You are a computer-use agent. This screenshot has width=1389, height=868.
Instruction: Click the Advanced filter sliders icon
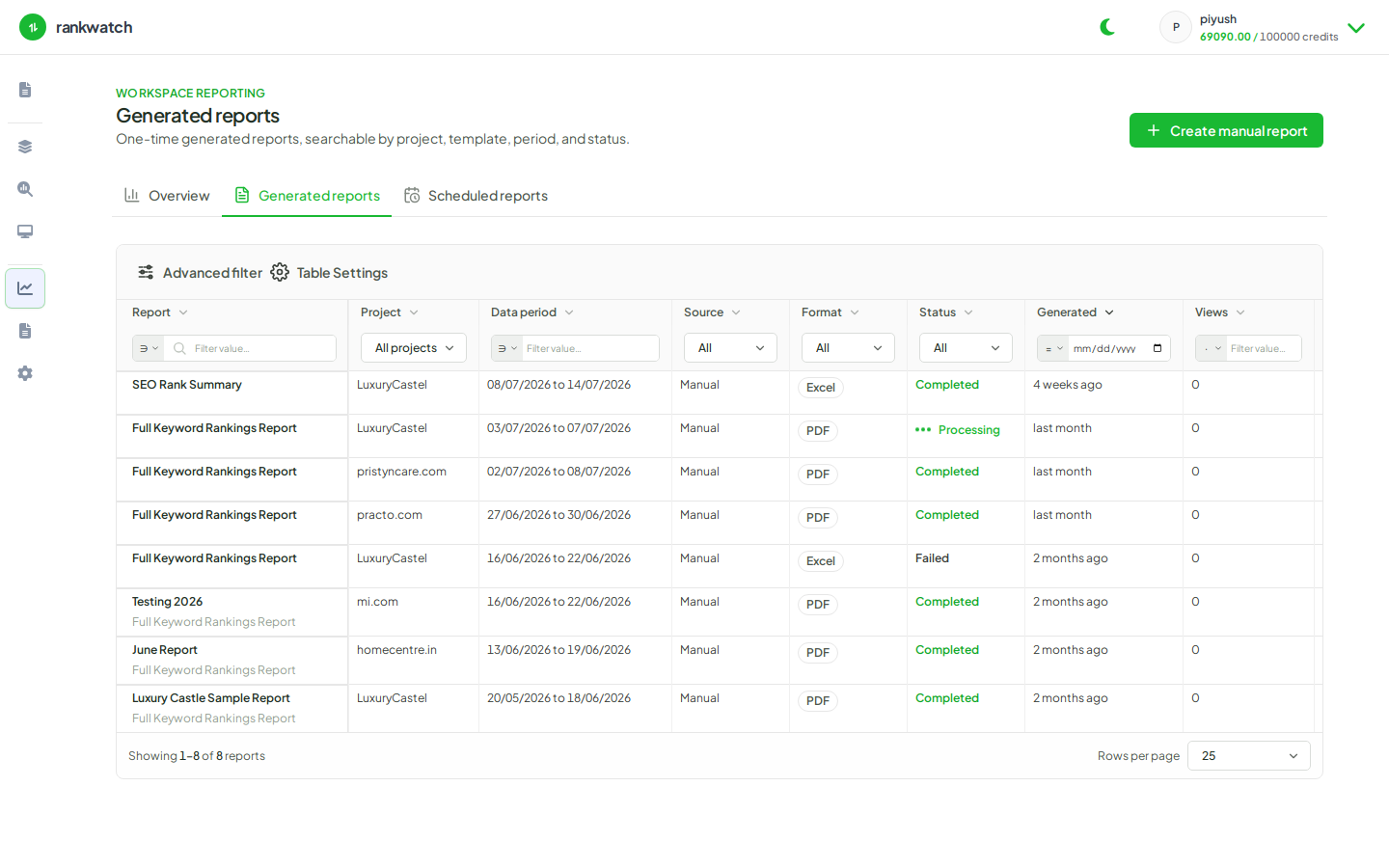[146, 273]
